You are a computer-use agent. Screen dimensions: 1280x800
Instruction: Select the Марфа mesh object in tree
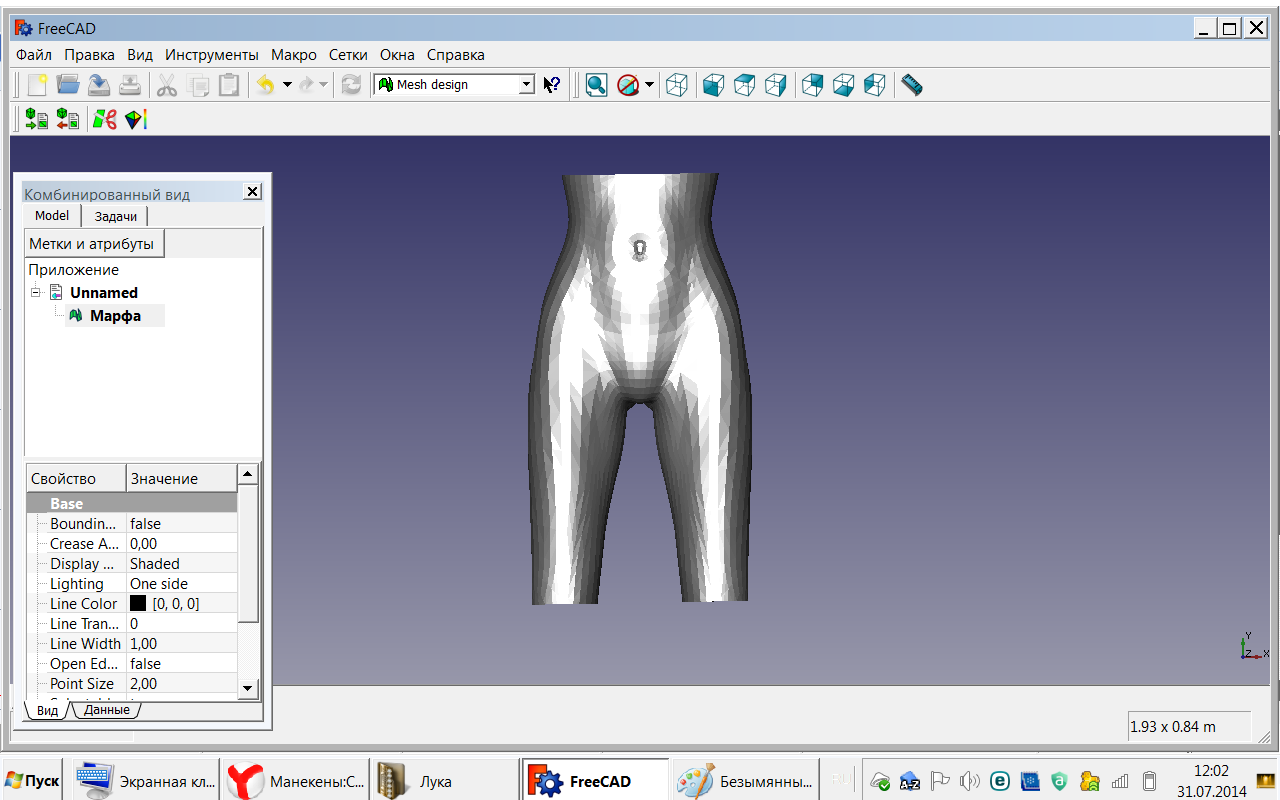115,316
